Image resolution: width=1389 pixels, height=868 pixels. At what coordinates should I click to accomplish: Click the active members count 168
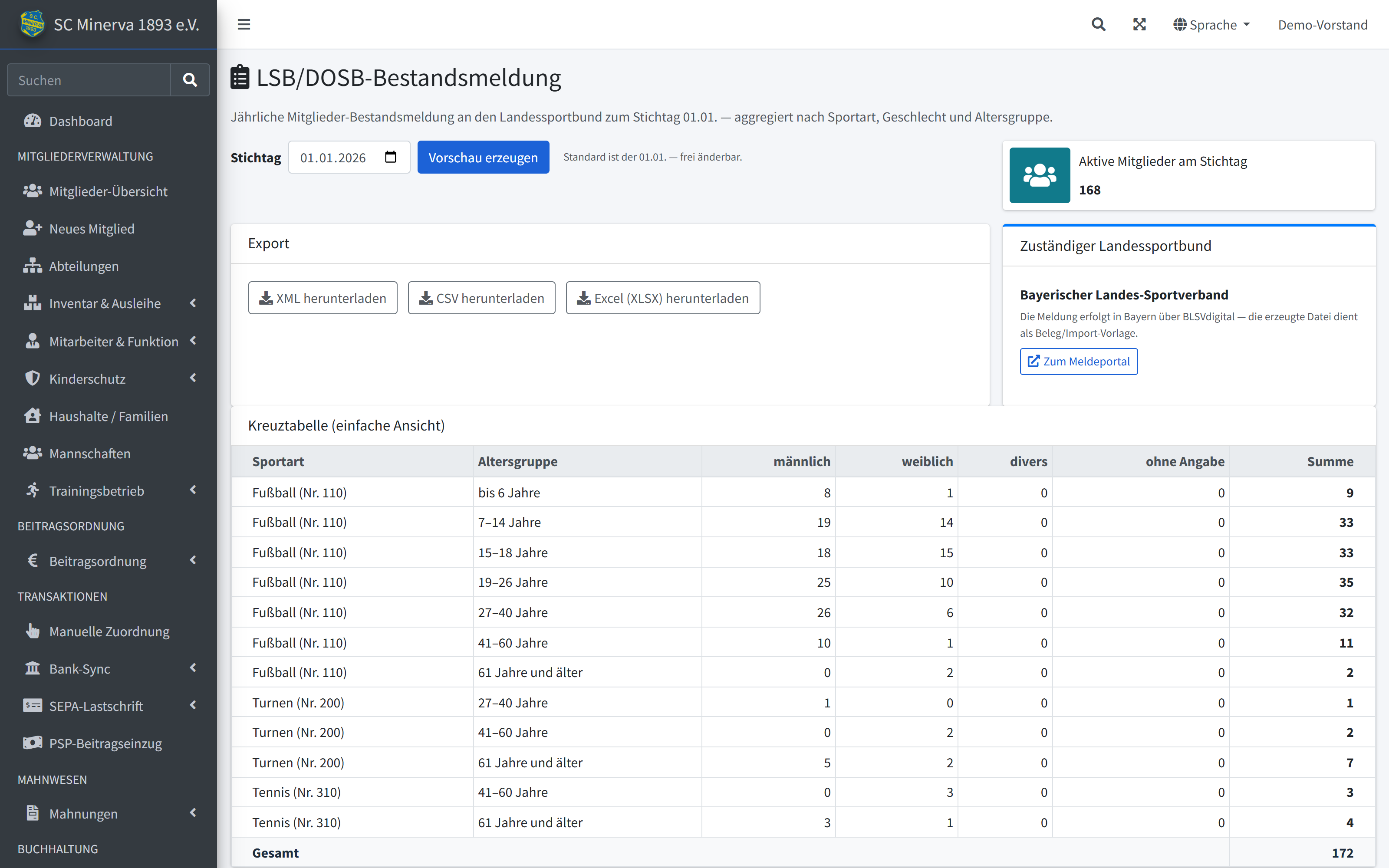(1089, 190)
